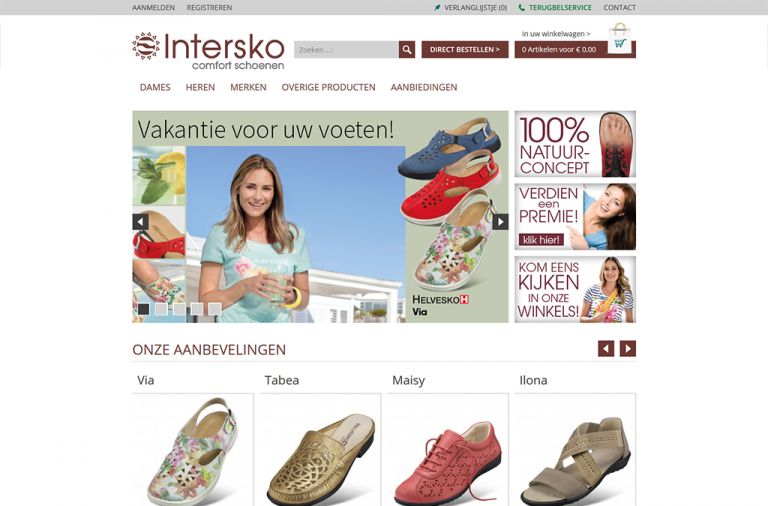The width and height of the screenshot is (768, 506).
Task: Expand Overige Producten menu
Action: tap(329, 87)
